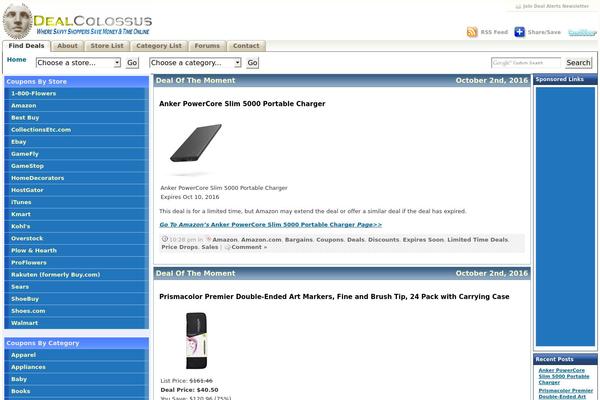
Task: Switch to the Find Deals tab
Action: pyautogui.click(x=26, y=46)
